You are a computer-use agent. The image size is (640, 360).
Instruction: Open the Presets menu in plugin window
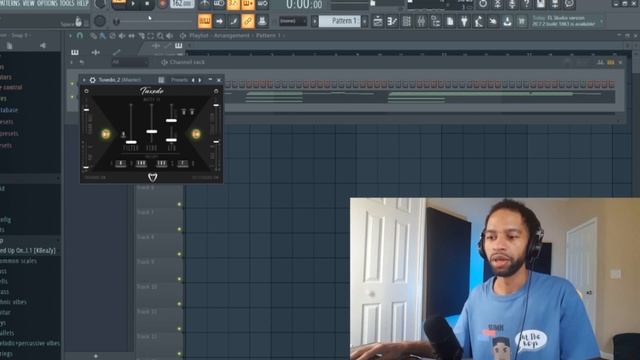(179, 80)
